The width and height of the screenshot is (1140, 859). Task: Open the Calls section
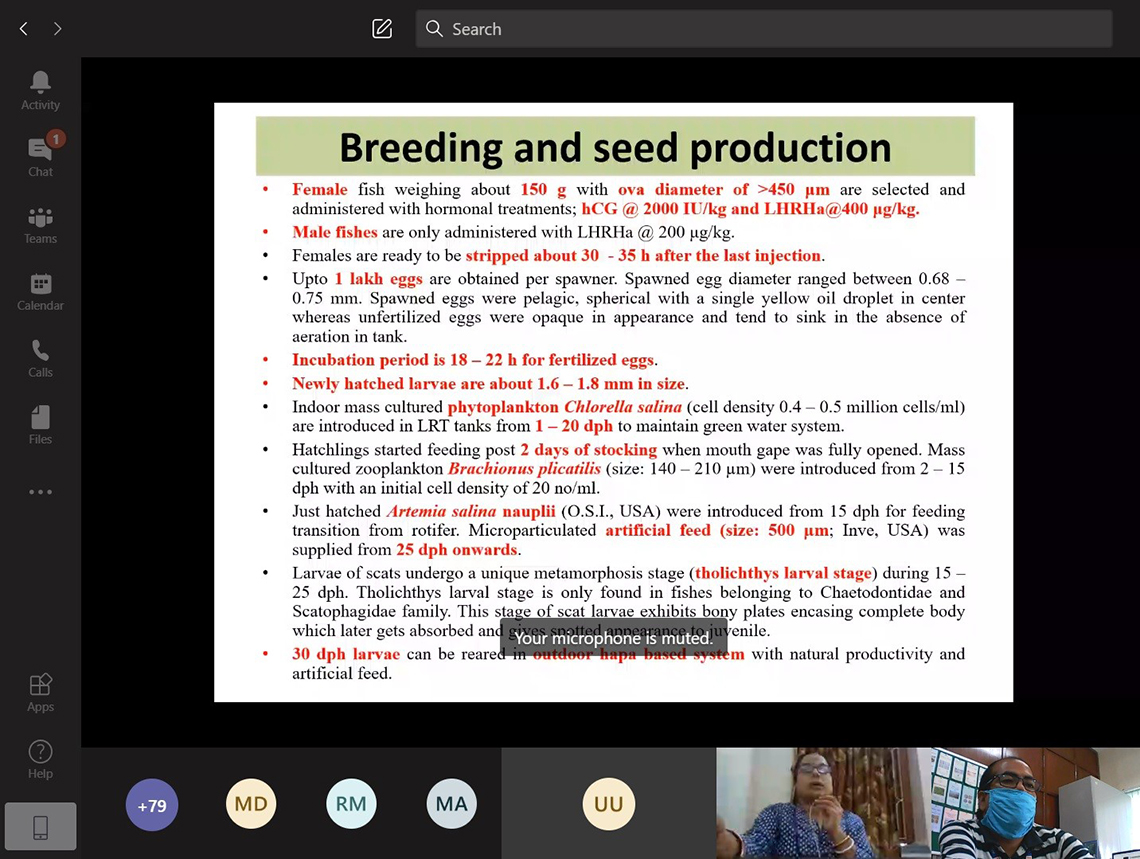(x=40, y=359)
